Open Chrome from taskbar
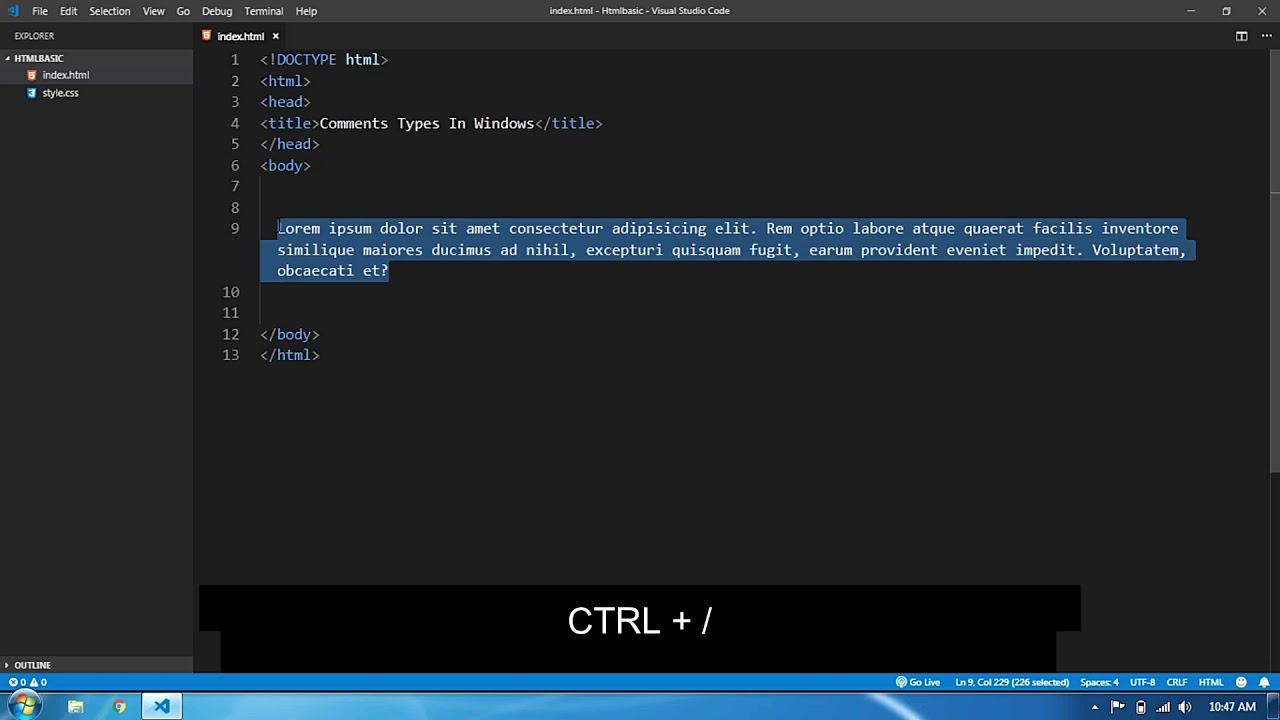Screen dimensions: 1280x720 coord(119,707)
